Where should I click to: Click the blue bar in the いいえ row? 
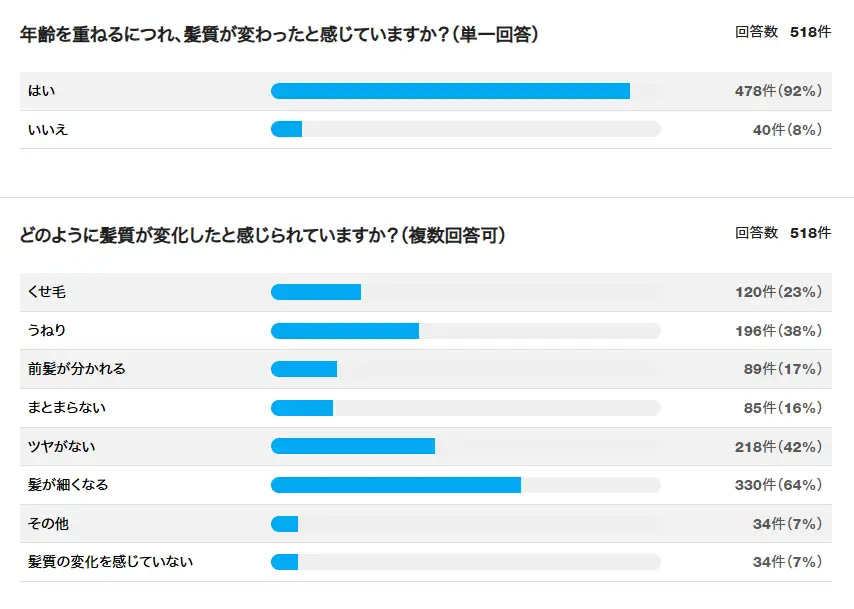(286, 129)
